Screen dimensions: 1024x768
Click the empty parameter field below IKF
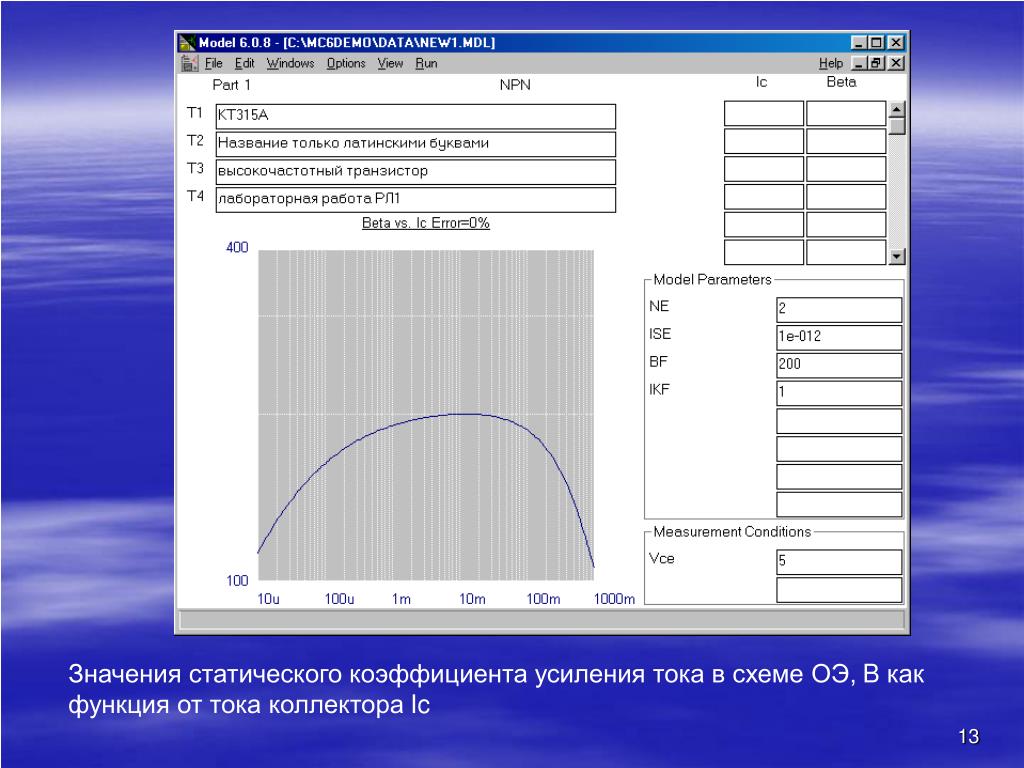pos(839,421)
